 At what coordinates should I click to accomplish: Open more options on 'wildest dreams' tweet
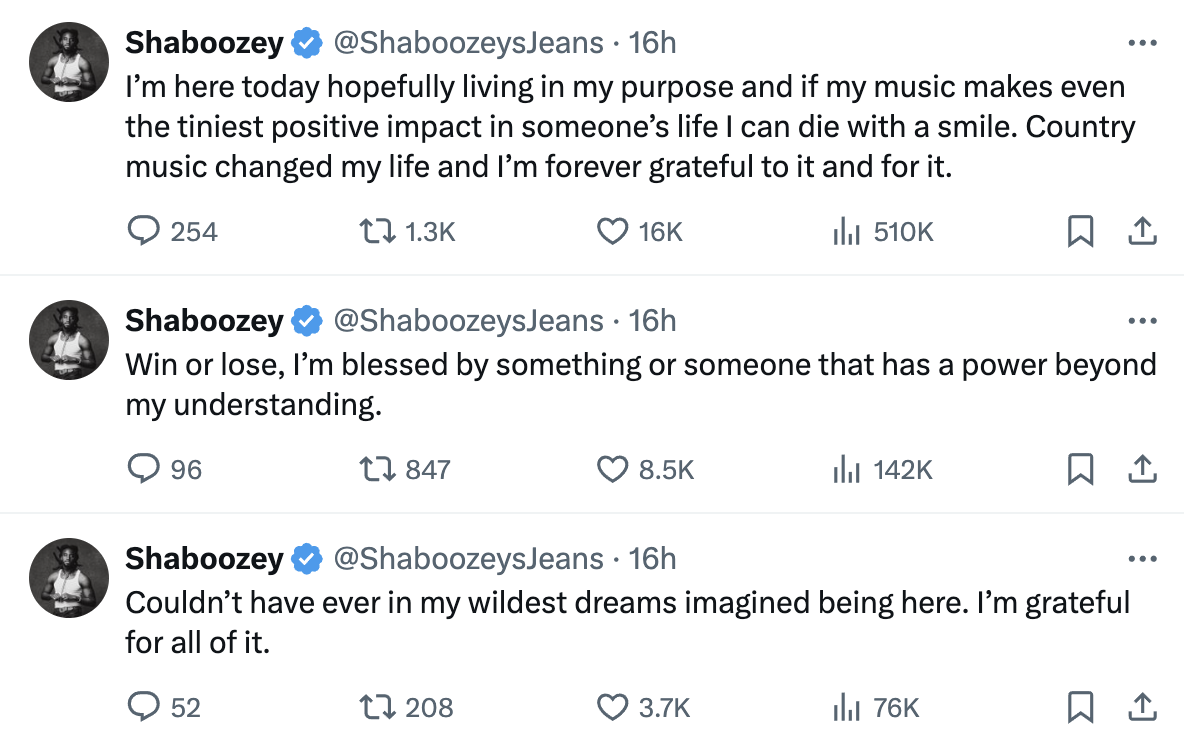point(1142,559)
